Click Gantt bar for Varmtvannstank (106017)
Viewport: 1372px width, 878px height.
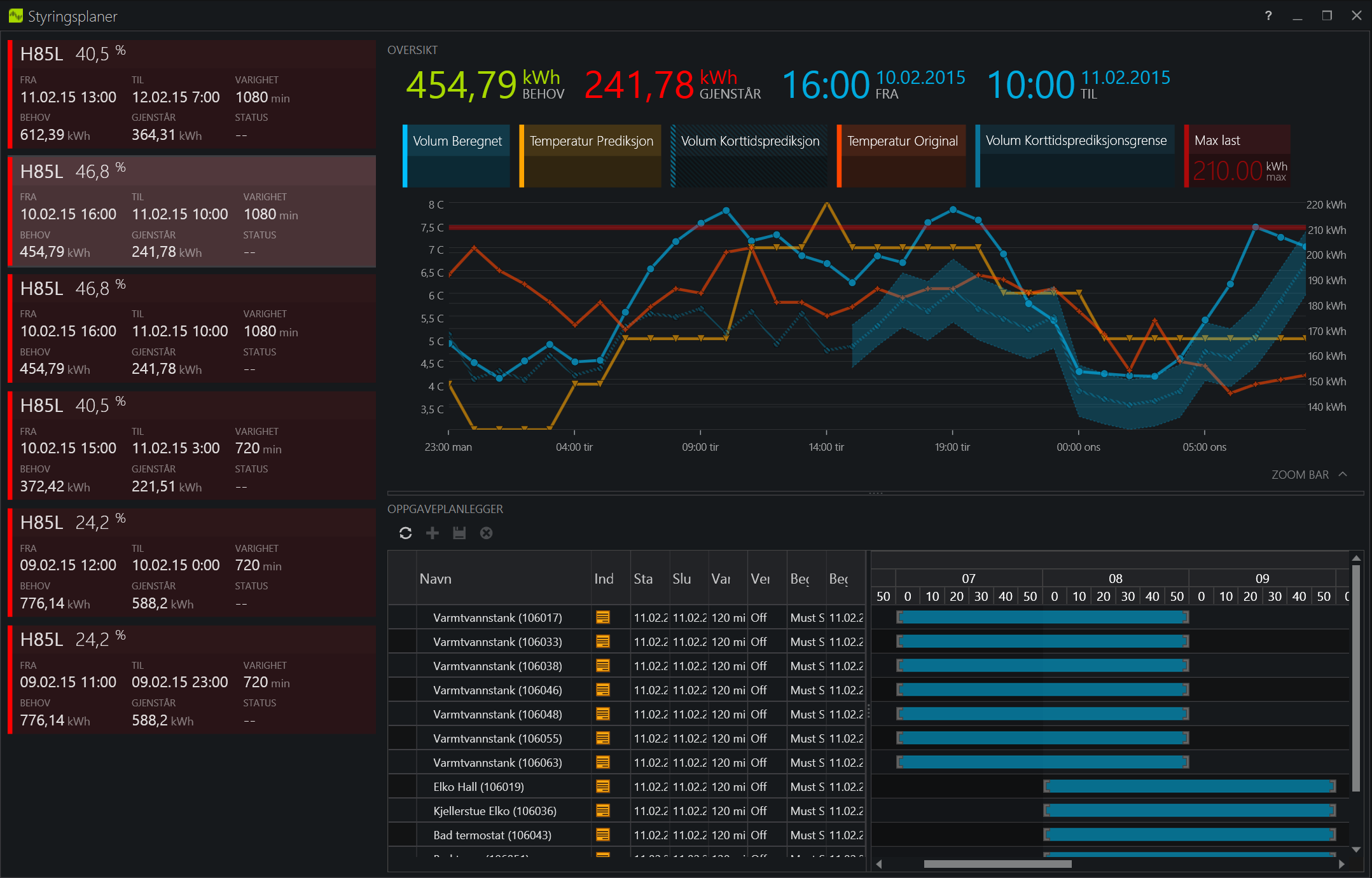[x=1043, y=617]
